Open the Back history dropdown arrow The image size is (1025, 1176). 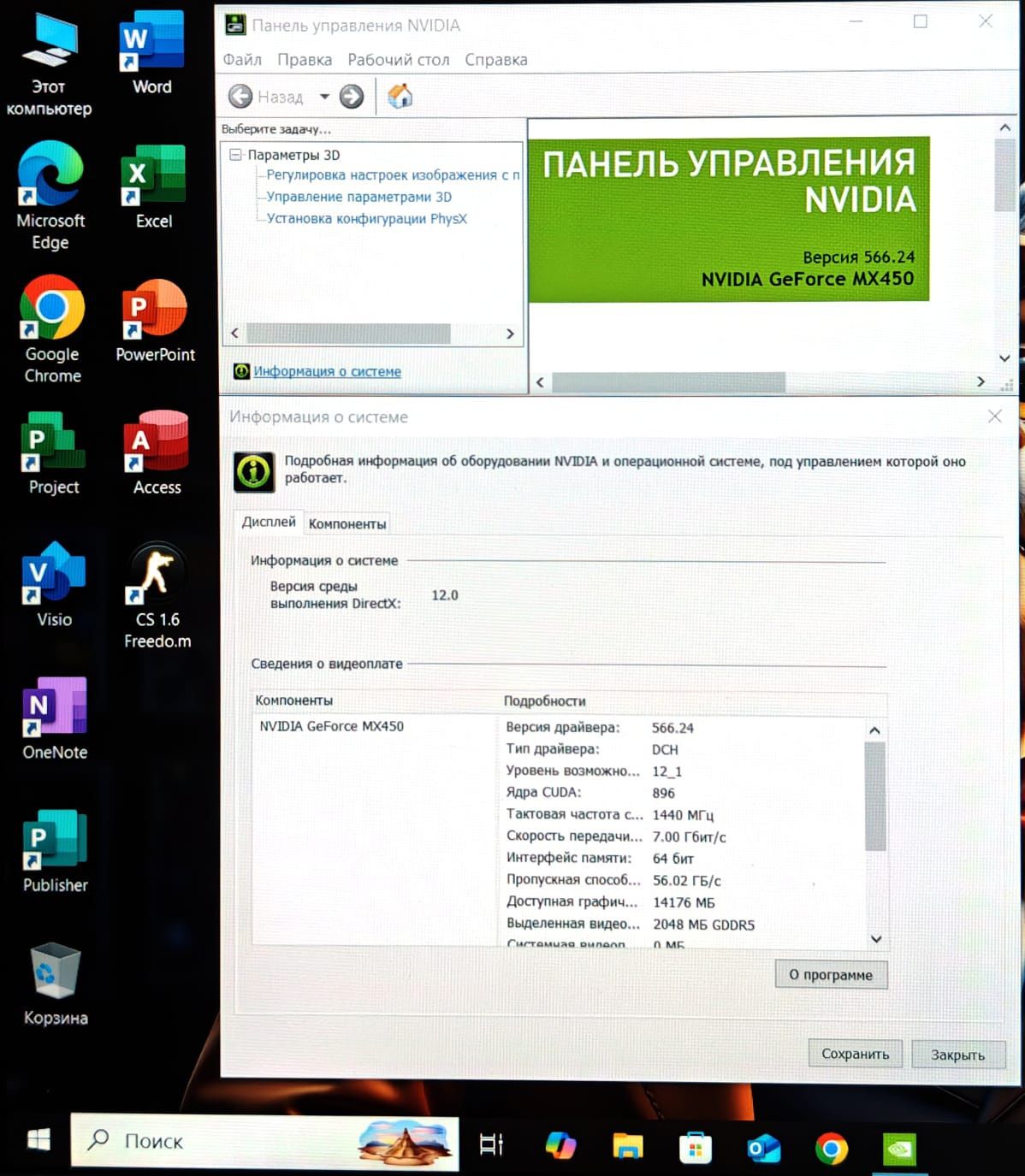click(324, 97)
